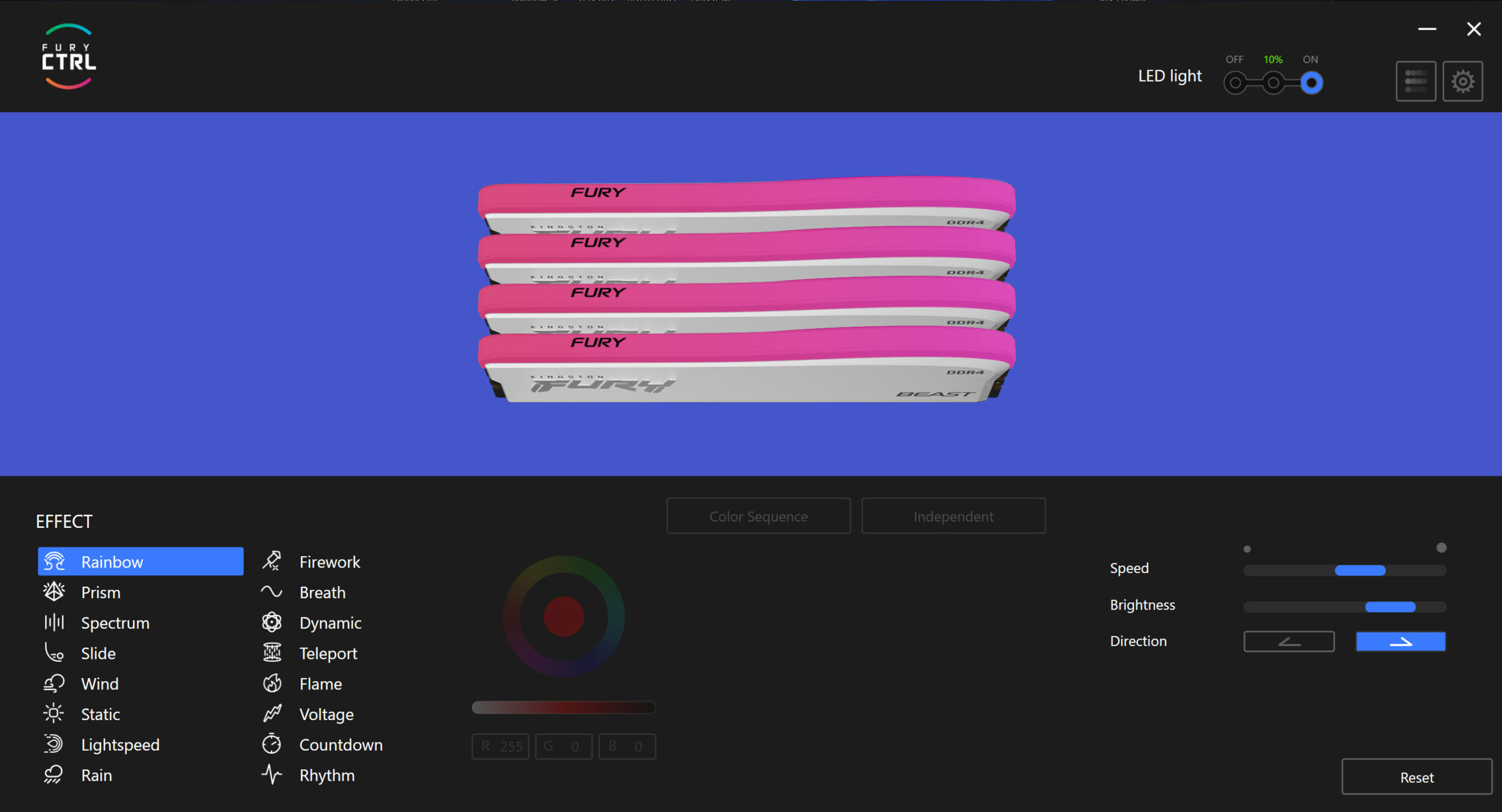Click the Slide effect icon
Screen dimensions: 1502x812
click(54, 653)
